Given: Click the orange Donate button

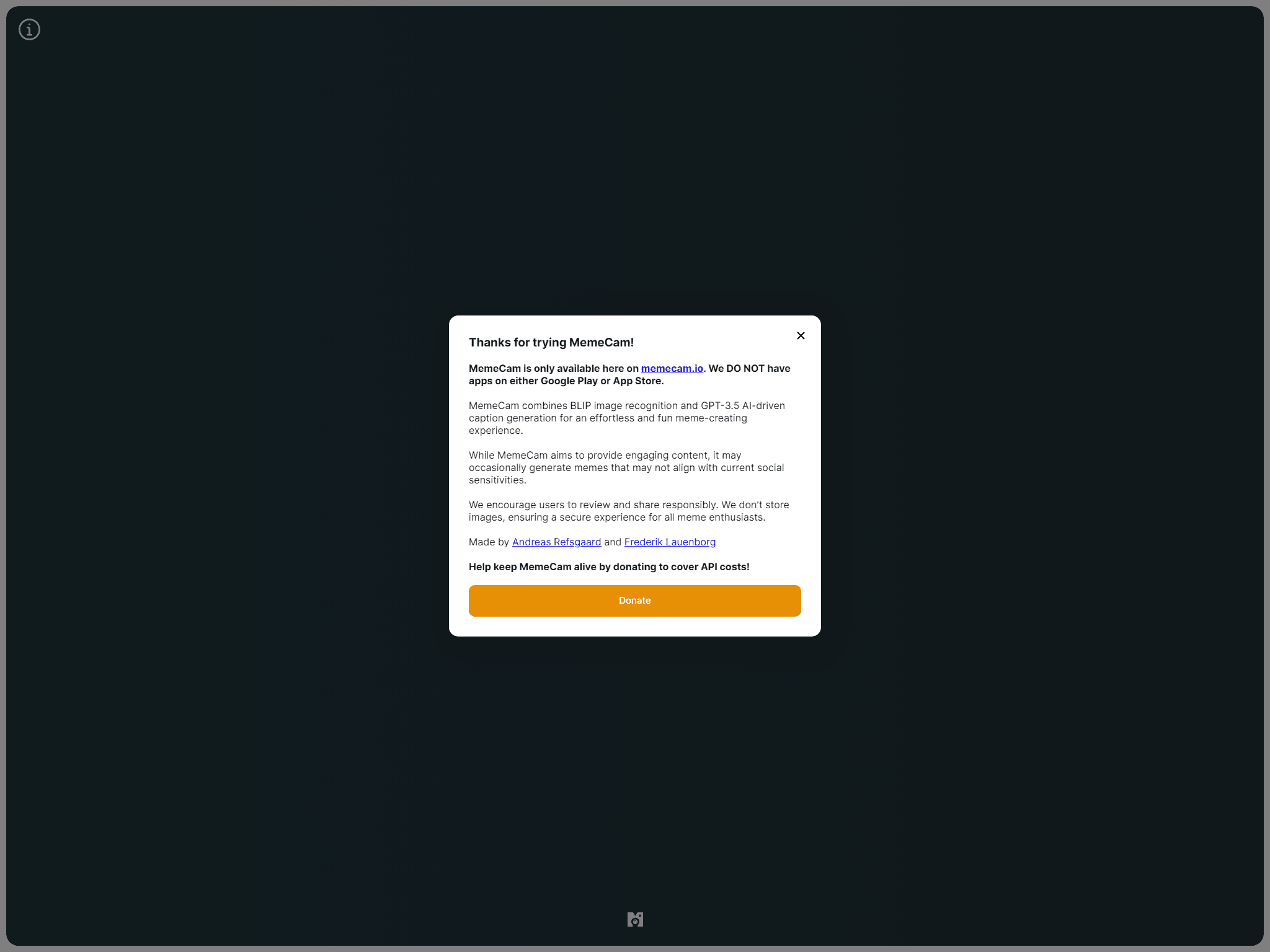Looking at the screenshot, I should [x=634, y=601].
